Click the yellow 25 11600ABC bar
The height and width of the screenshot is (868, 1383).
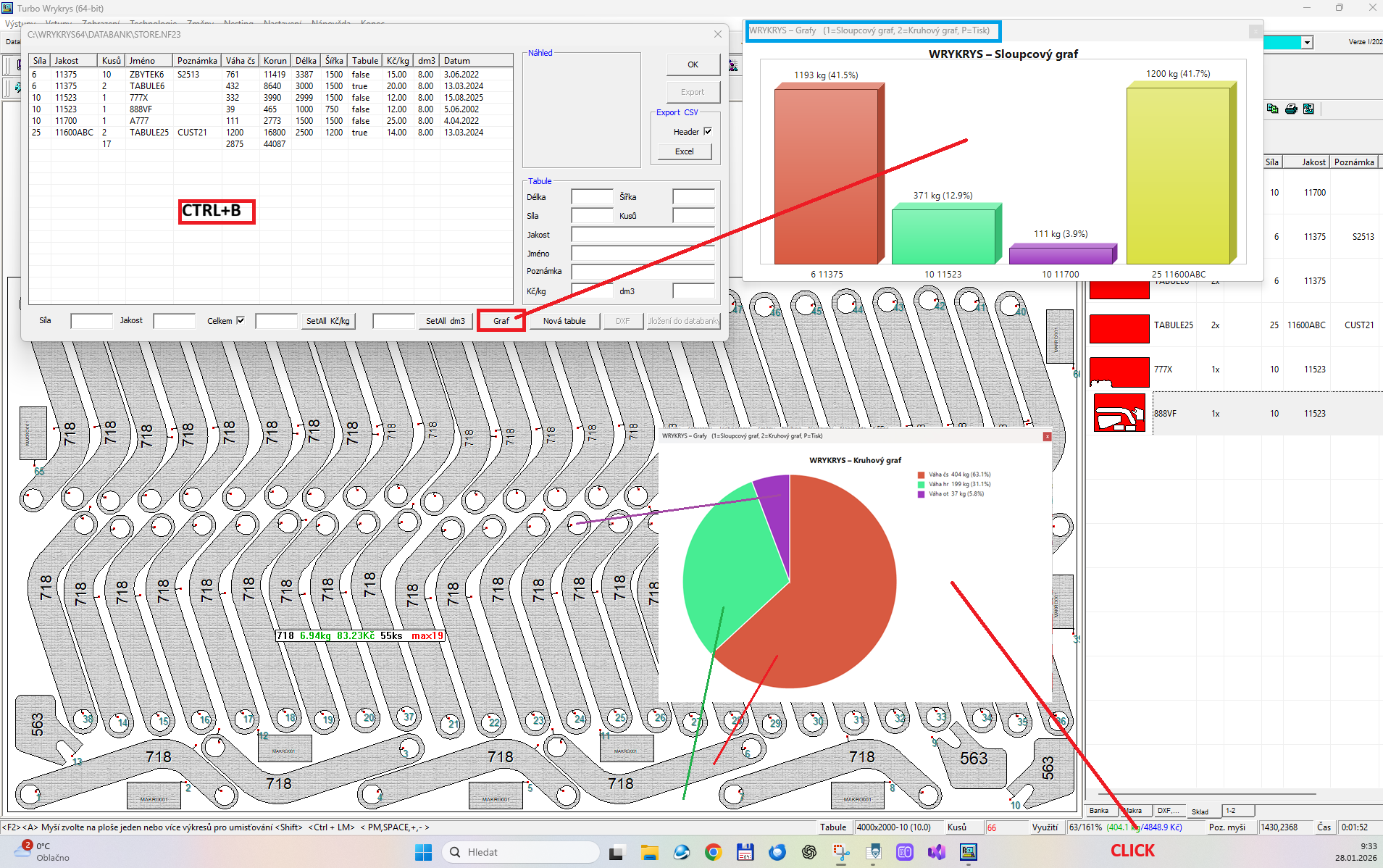pyautogui.click(x=1178, y=175)
